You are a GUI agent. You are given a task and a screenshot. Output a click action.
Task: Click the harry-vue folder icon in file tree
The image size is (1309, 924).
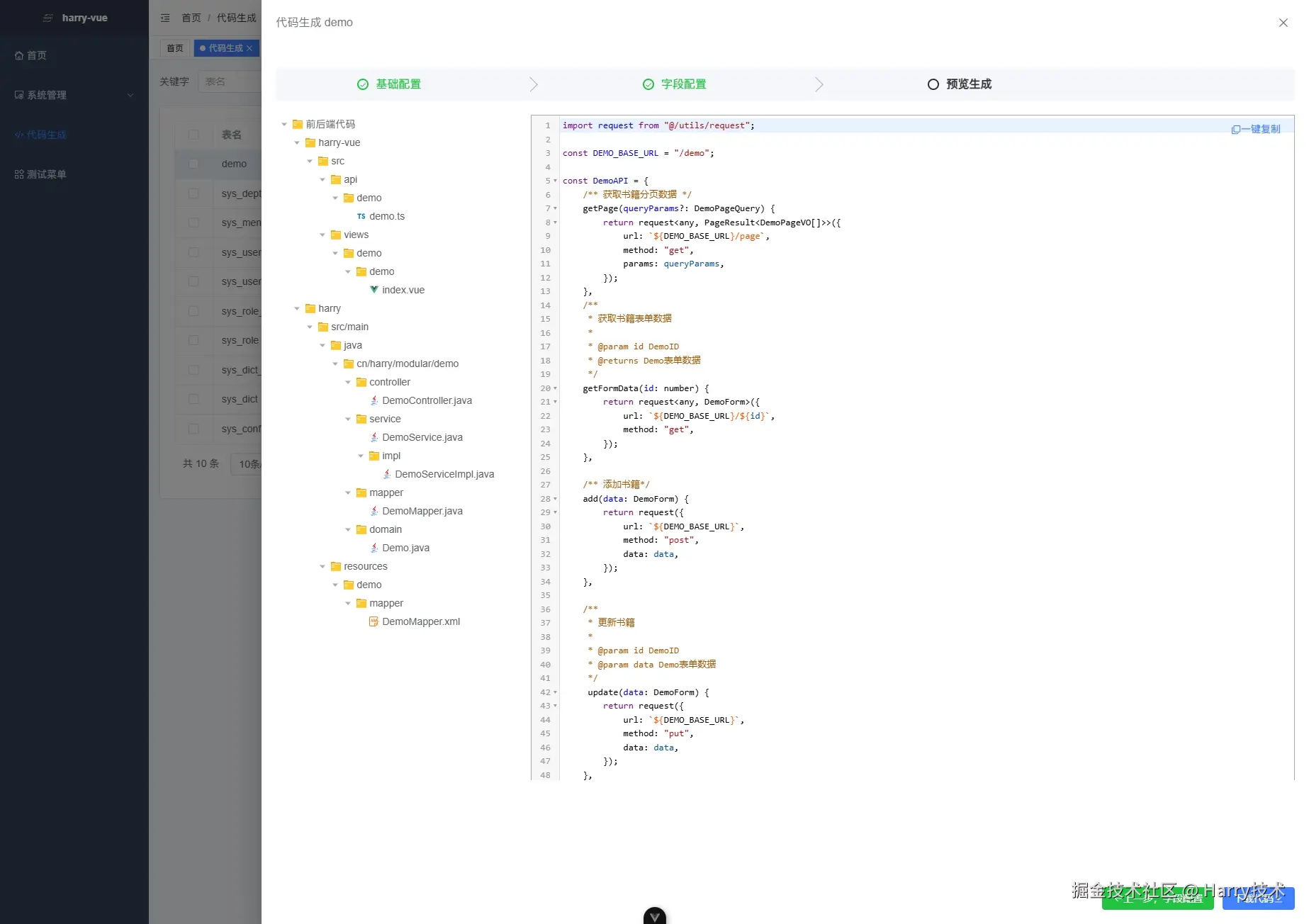[x=310, y=142]
